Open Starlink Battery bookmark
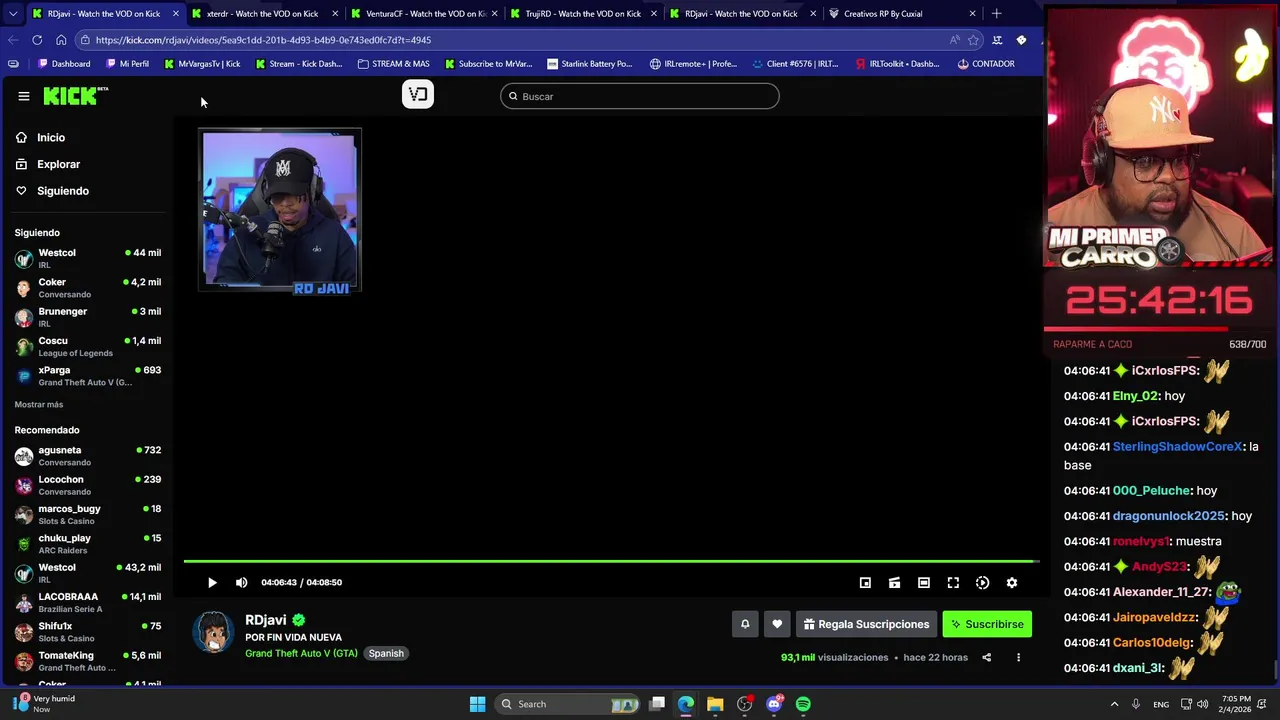 pyautogui.click(x=589, y=64)
